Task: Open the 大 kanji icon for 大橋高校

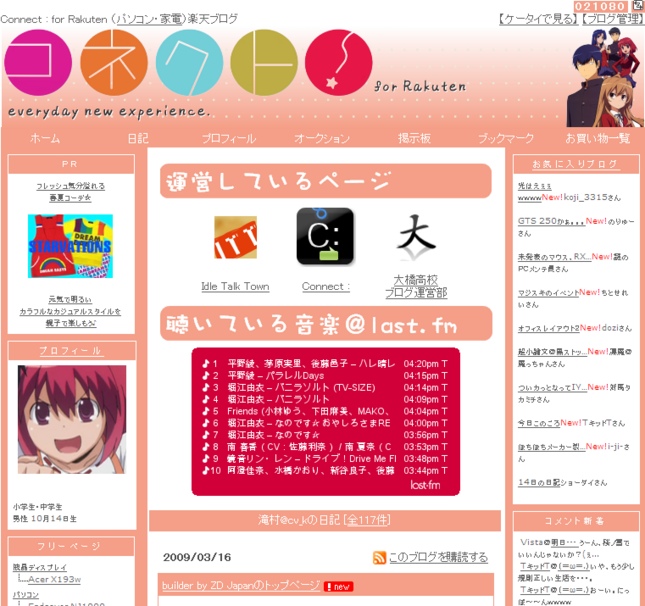Action: [416, 236]
